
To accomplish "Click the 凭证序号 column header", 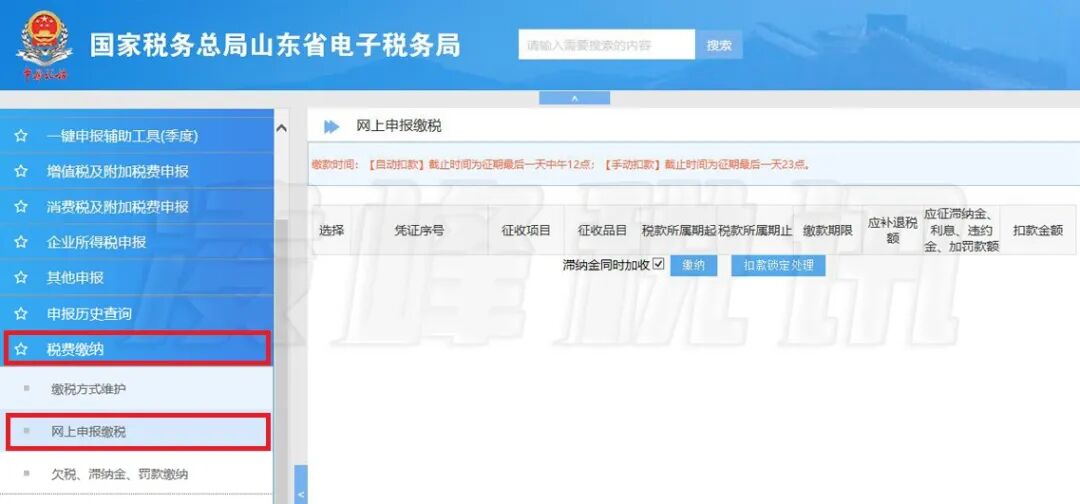I will click(x=419, y=231).
